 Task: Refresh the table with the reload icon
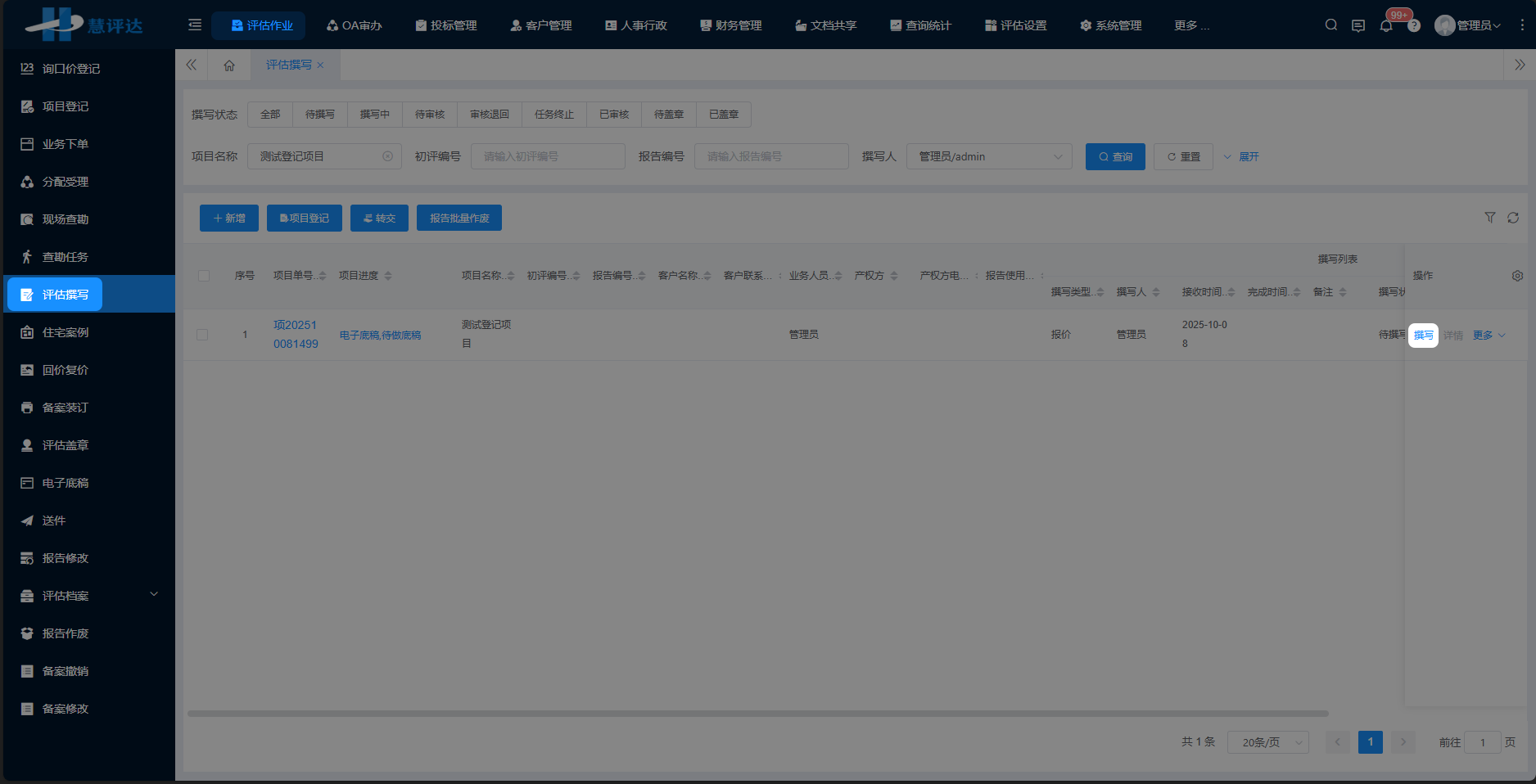[x=1513, y=218]
